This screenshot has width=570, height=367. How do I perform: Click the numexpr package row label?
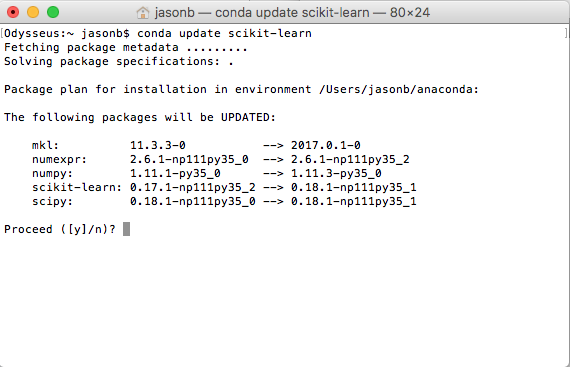pos(59,160)
